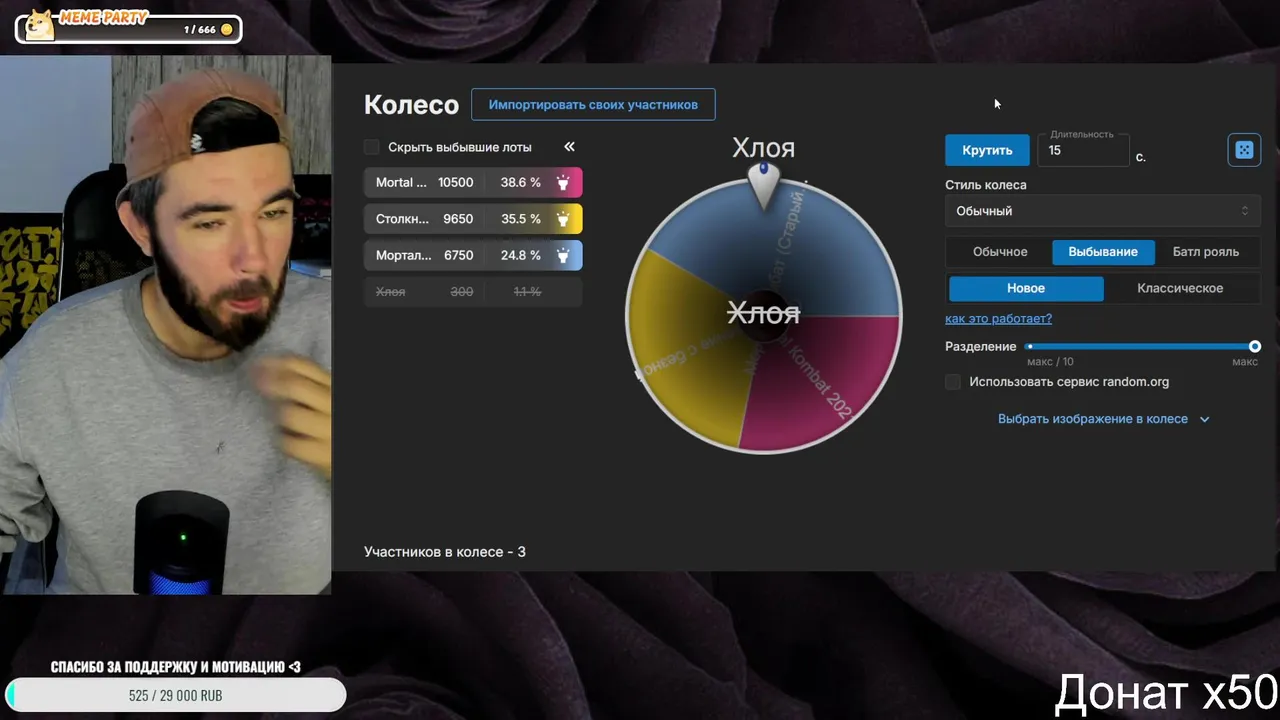Enable Скрыть выбывшие лоты checkbox

point(372,147)
